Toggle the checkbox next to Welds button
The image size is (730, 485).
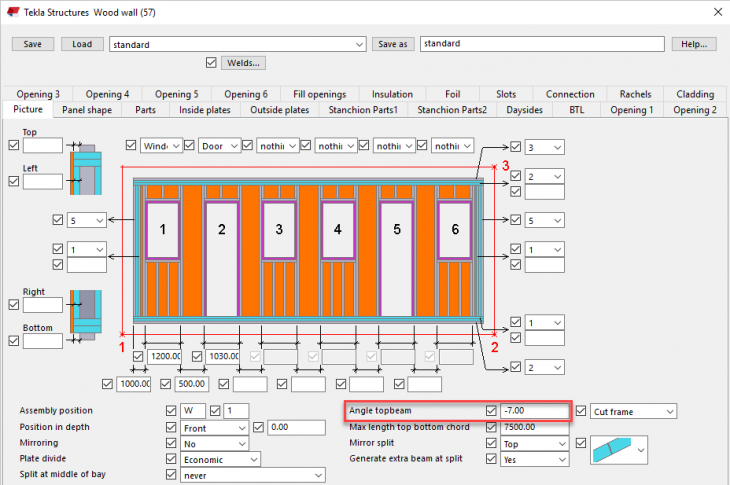pyautogui.click(x=210, y=63)
